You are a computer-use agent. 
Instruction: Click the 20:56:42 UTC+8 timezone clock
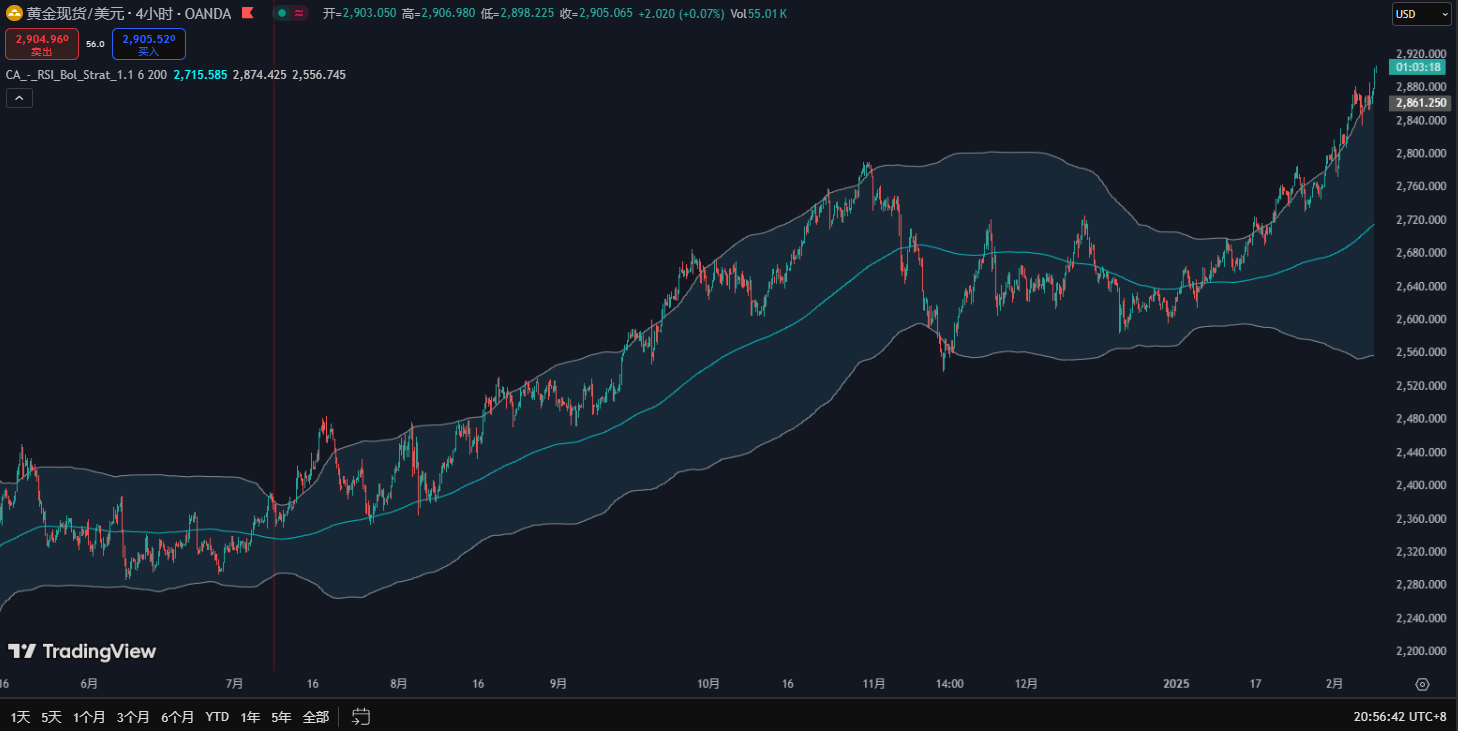click(x=1399, y=717)
